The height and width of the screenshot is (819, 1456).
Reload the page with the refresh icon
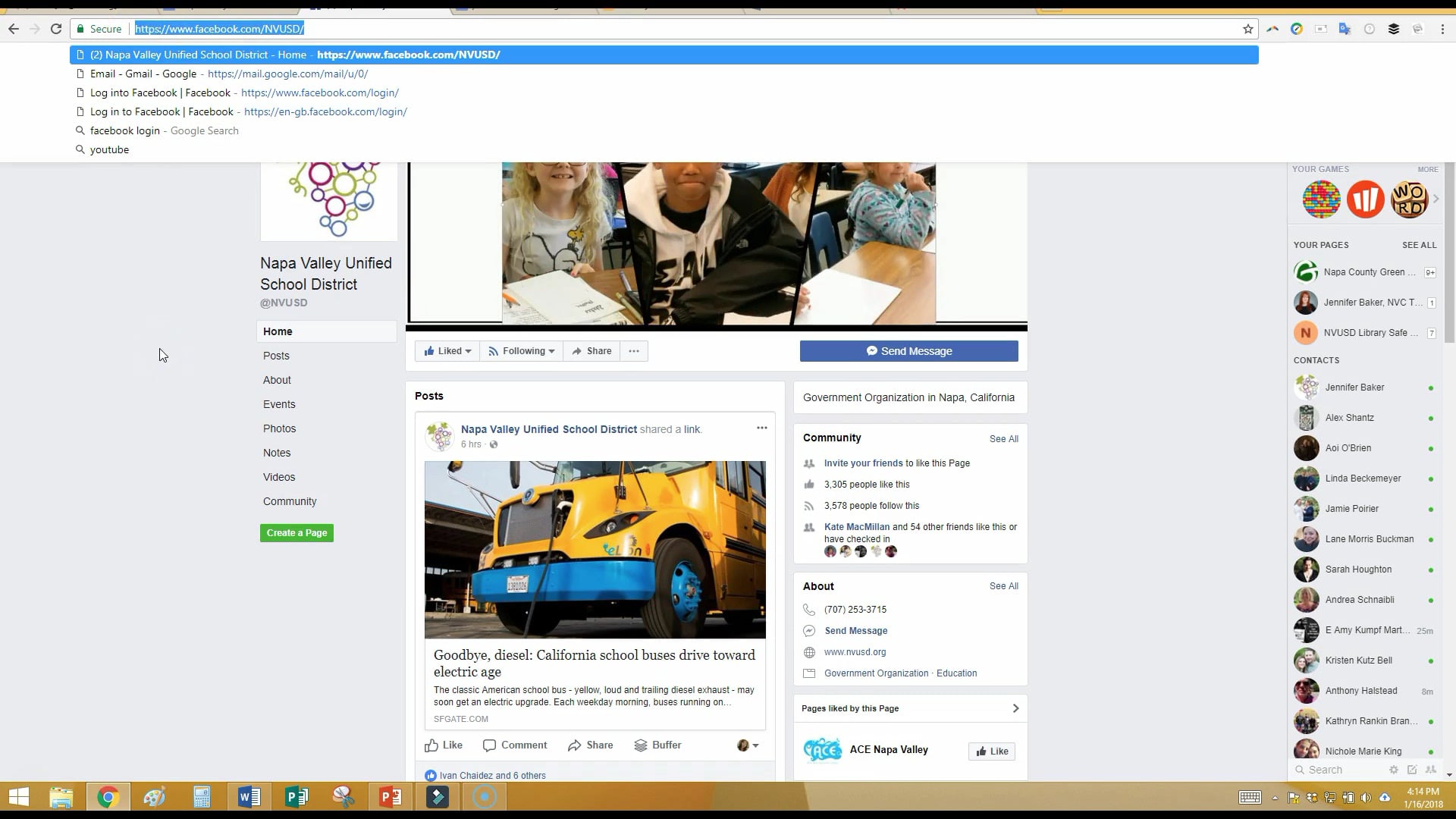[56, 29]
